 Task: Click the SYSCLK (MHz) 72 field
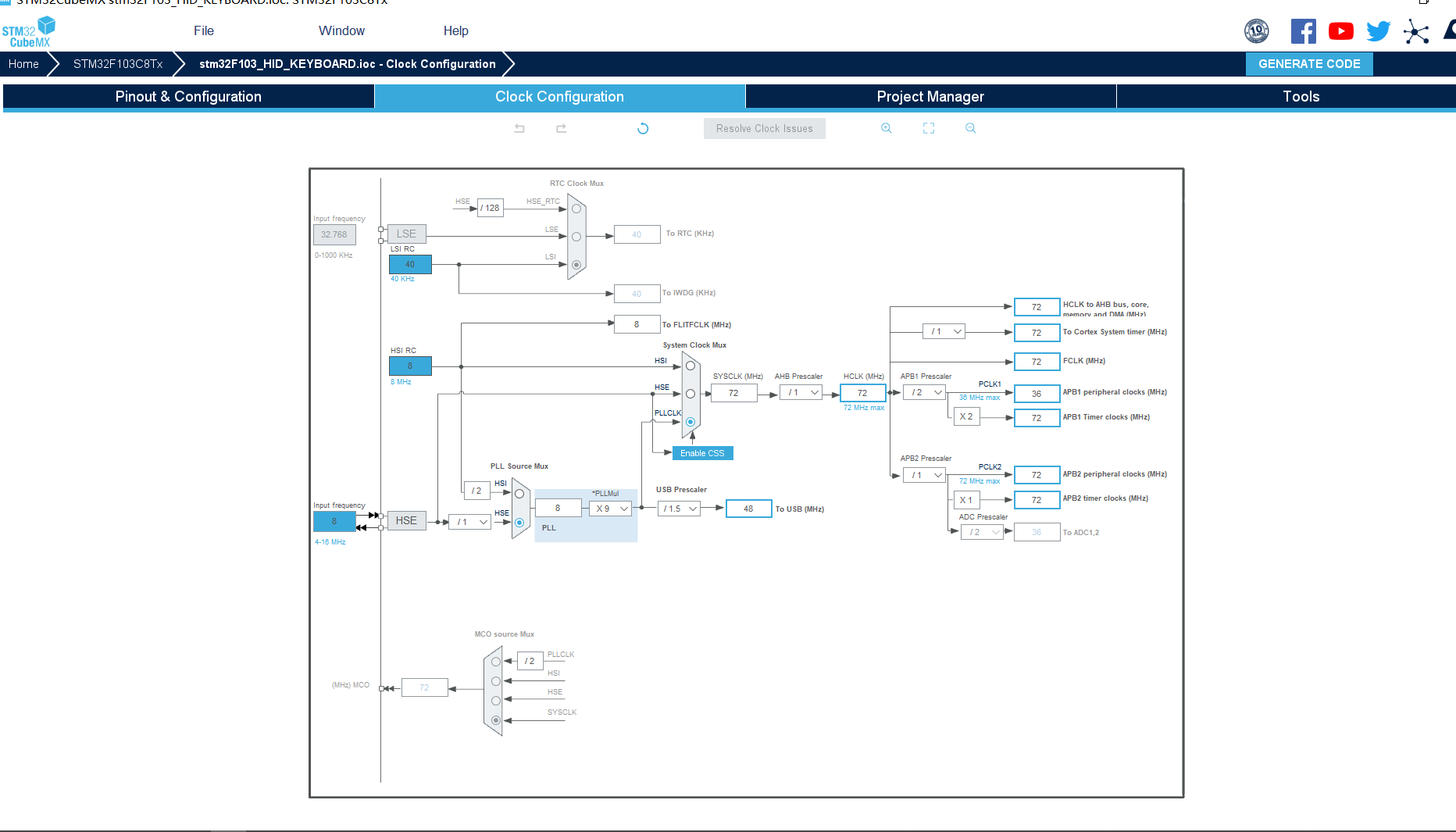point(733,393)
